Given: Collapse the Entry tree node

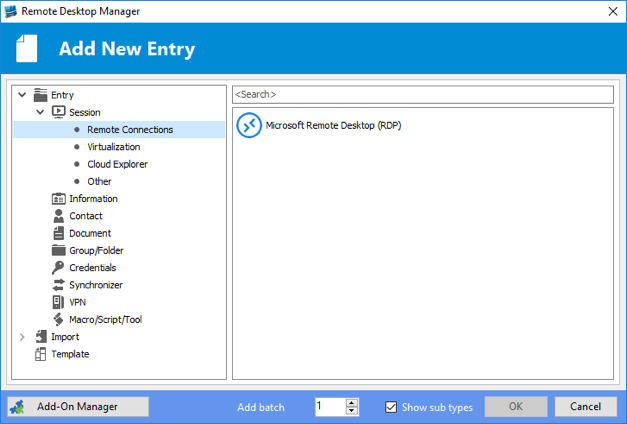Looking at the screenshot, I should 22,95.
